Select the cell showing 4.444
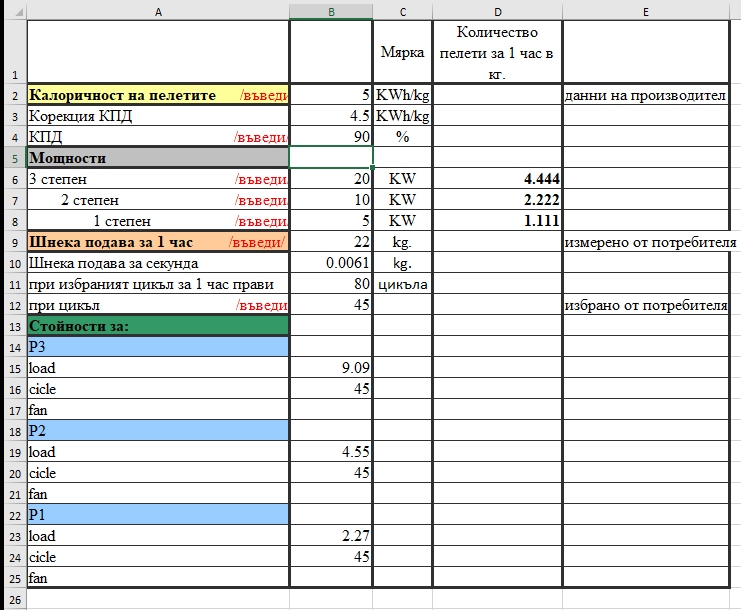This screenshot has width=741, height=610. (497, 179)
